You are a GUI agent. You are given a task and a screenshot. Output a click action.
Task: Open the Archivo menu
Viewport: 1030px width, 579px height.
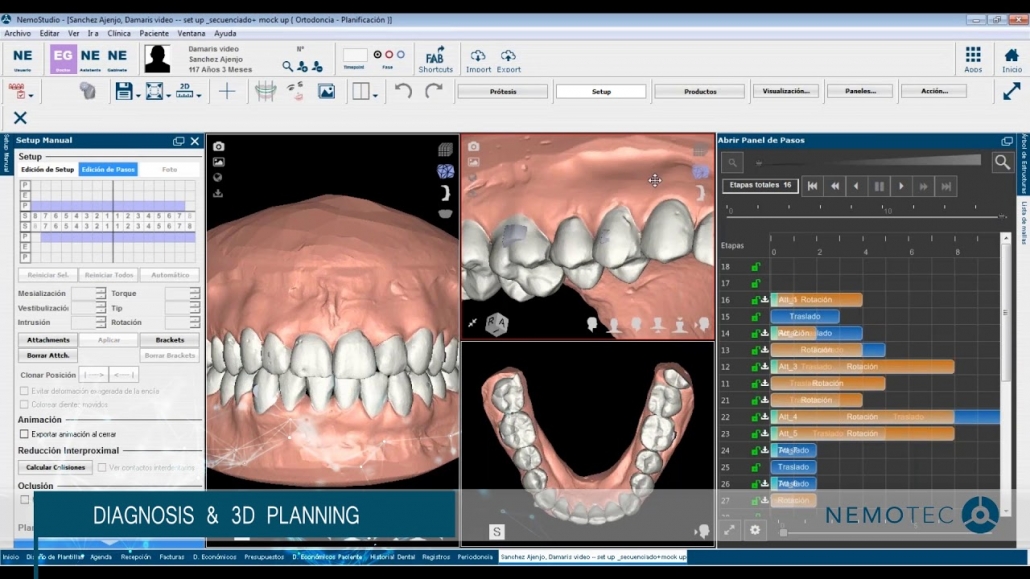[17, 34]
